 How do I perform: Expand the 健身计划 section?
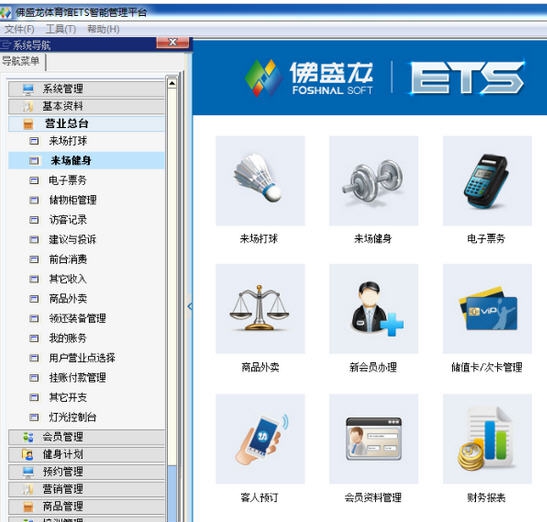(86, 454)
